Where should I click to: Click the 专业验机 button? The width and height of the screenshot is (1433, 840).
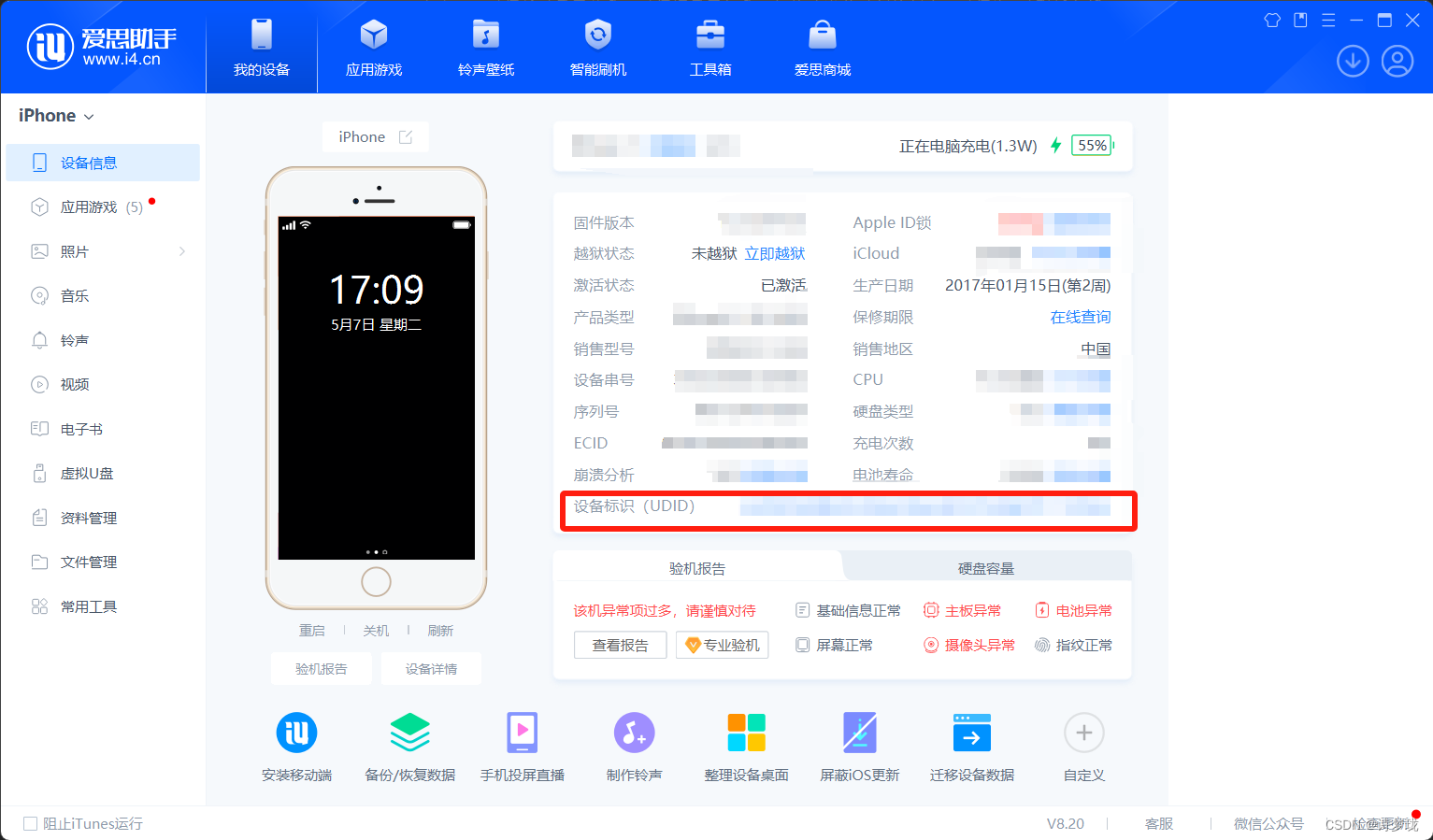coord(723,645)
